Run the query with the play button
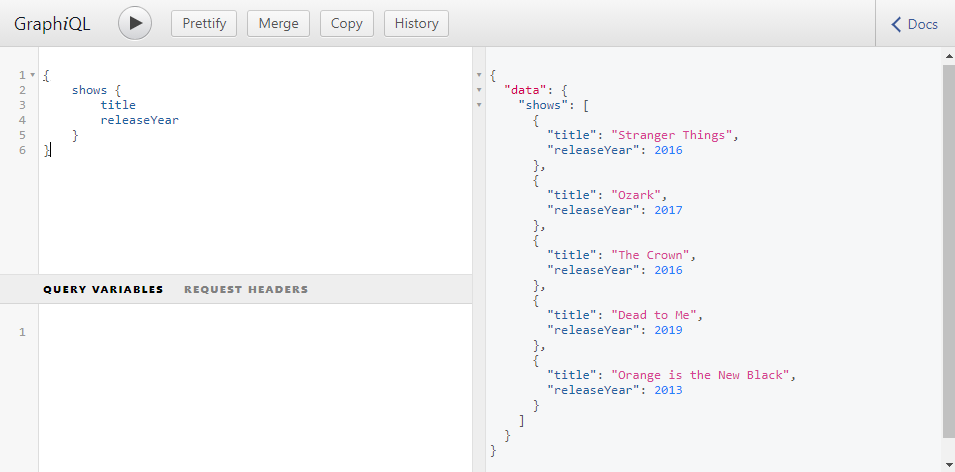This screenshot has width=955, height=472. 135,23
